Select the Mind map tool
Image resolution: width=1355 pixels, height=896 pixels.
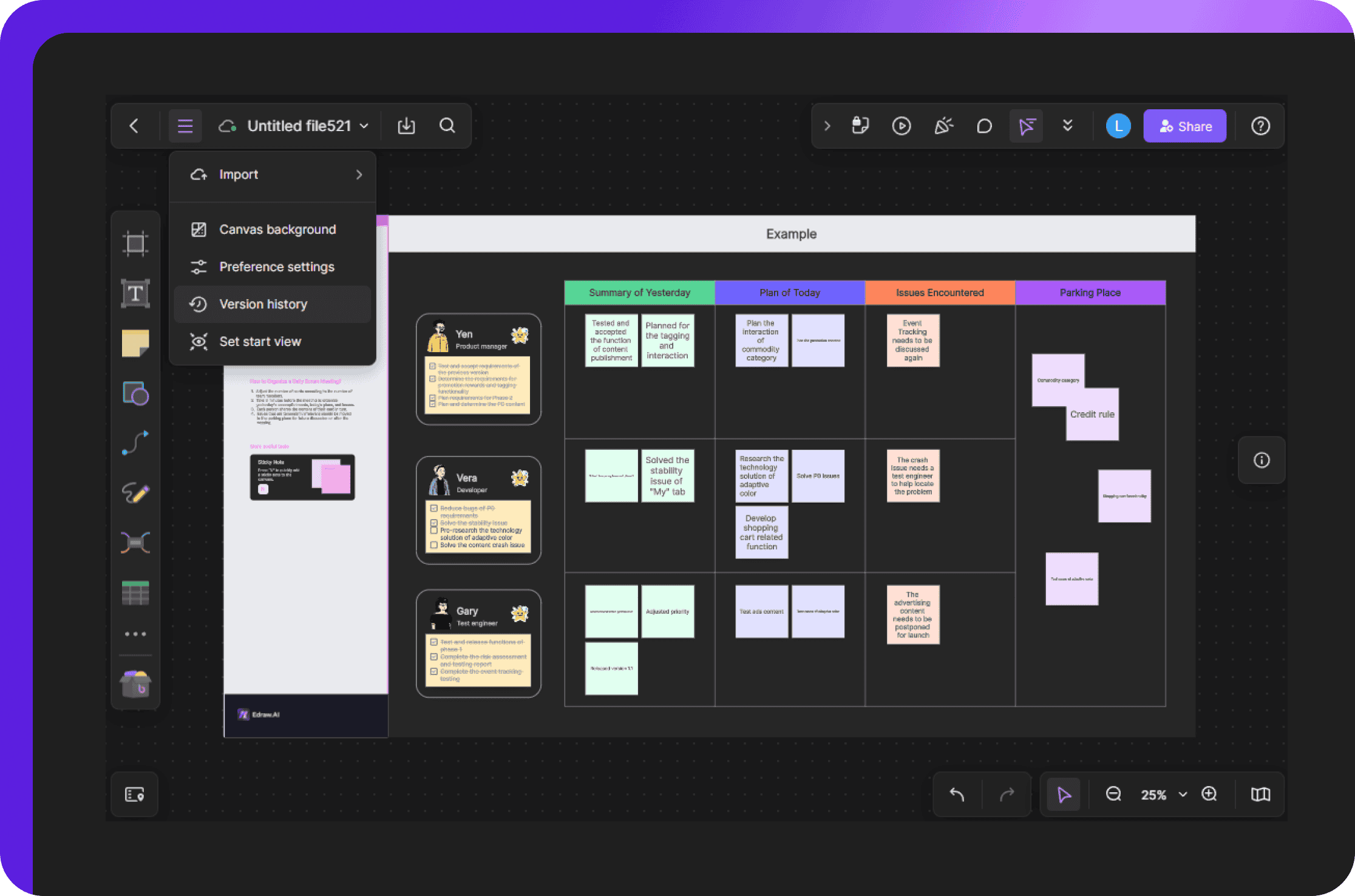coord(135,543)
